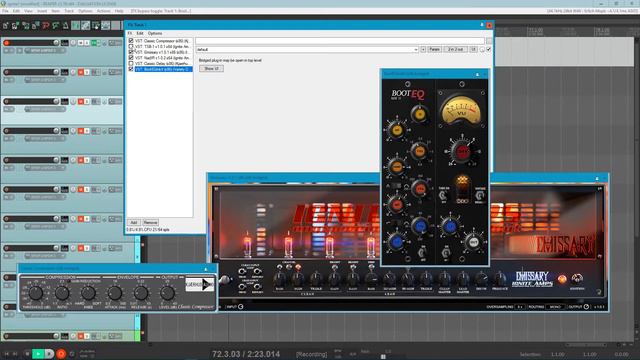Enable the TSB-1 plugin checkbox in FX list
Screen dimensions: 640x360
[131, 47]
